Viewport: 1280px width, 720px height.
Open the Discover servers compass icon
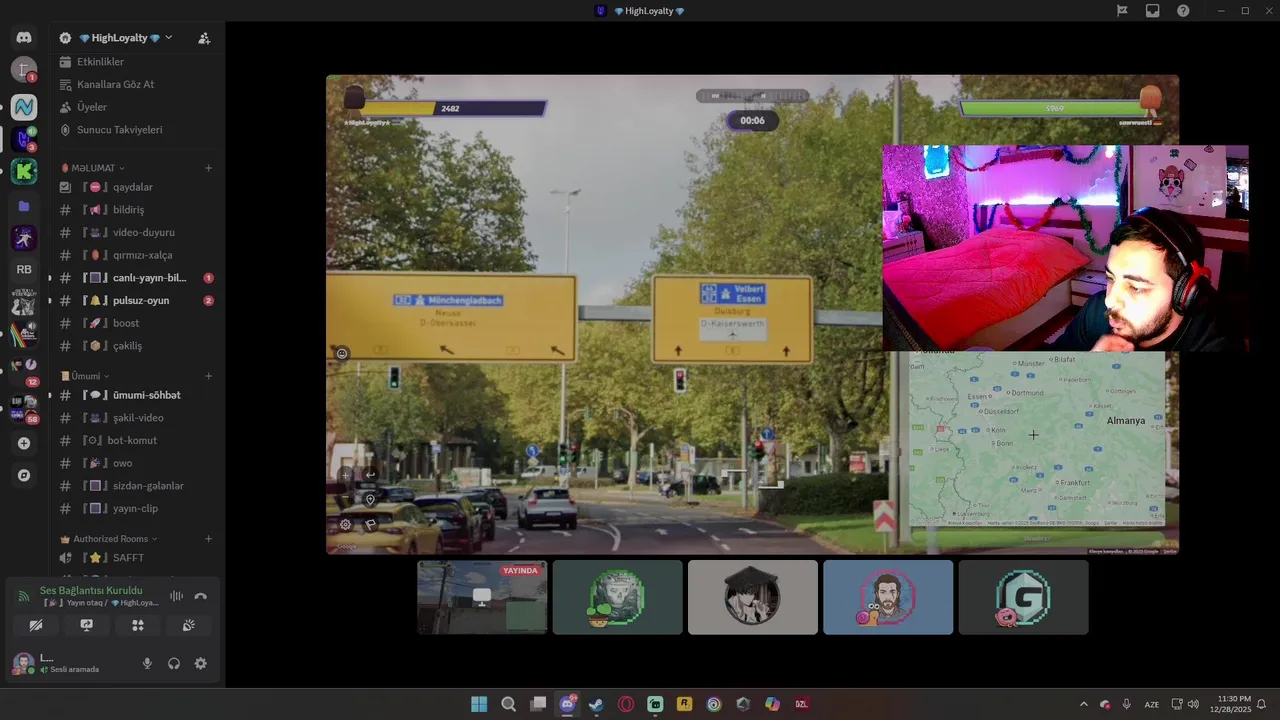(x=24, y=475)
